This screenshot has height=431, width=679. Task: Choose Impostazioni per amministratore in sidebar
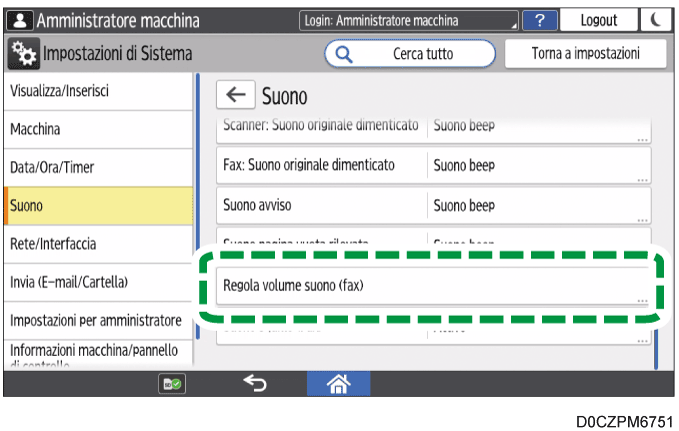[x=96, y=321]
